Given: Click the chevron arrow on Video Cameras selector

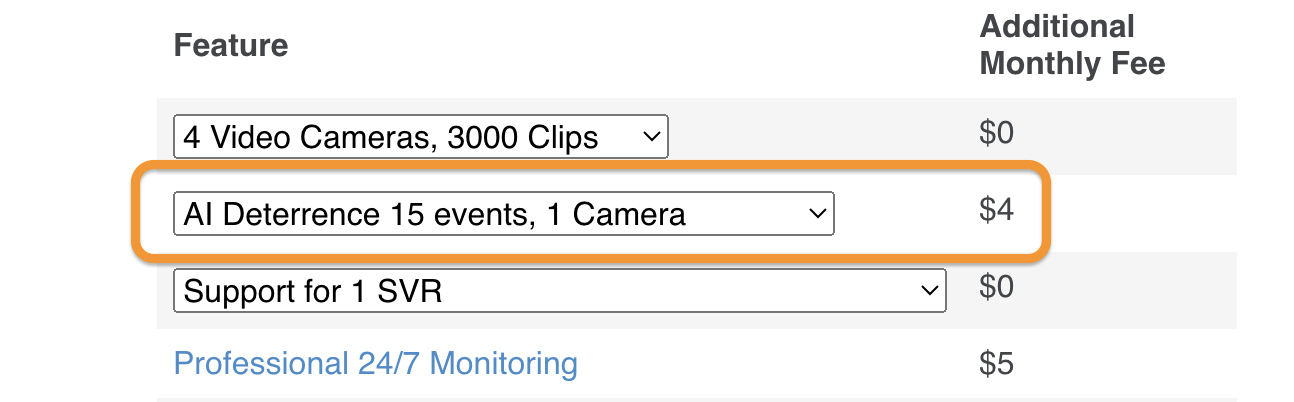Looking at the screenshot, I should 651,136.
